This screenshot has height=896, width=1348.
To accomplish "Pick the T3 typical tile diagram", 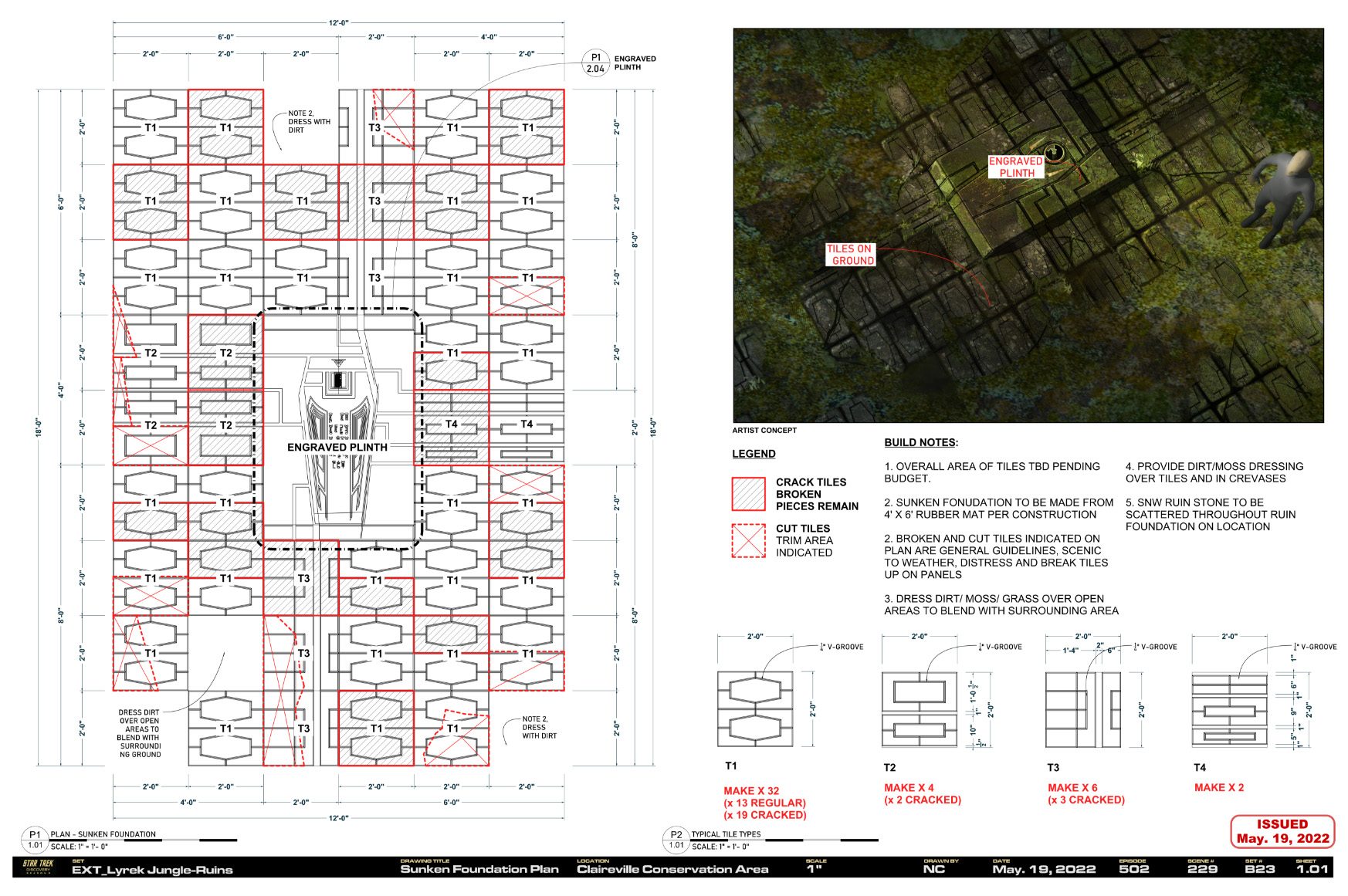I will [x=1082, y=708].
